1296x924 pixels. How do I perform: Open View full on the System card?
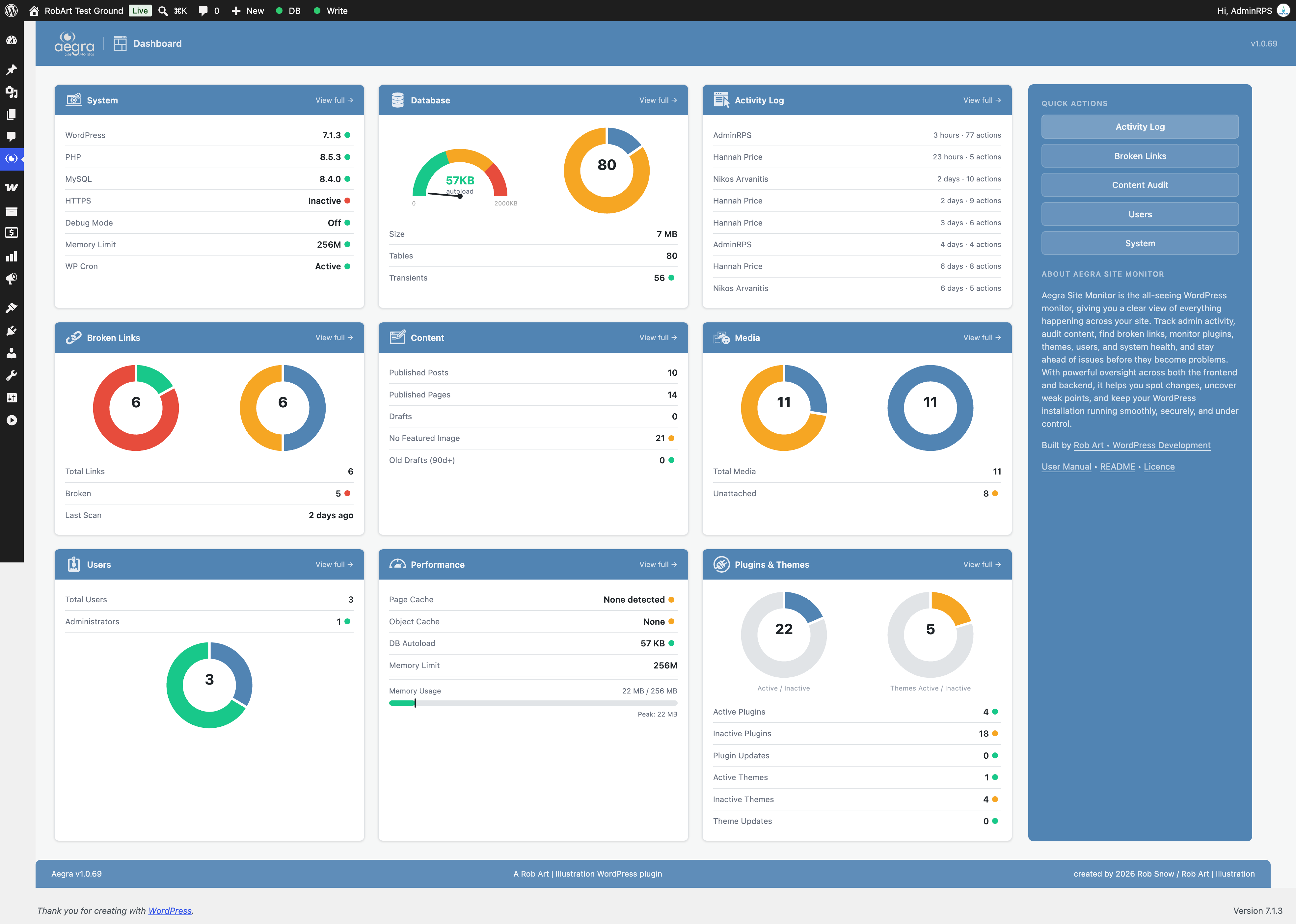point(334,100)
